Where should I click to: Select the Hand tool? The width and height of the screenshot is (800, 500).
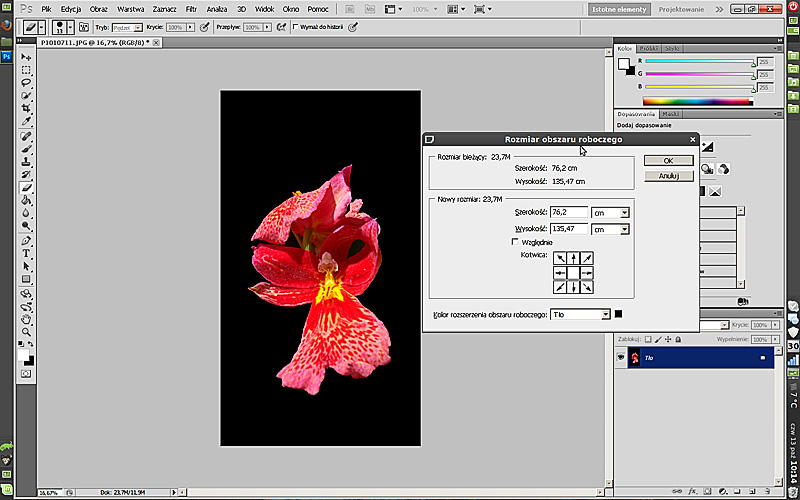pos(27,319)
